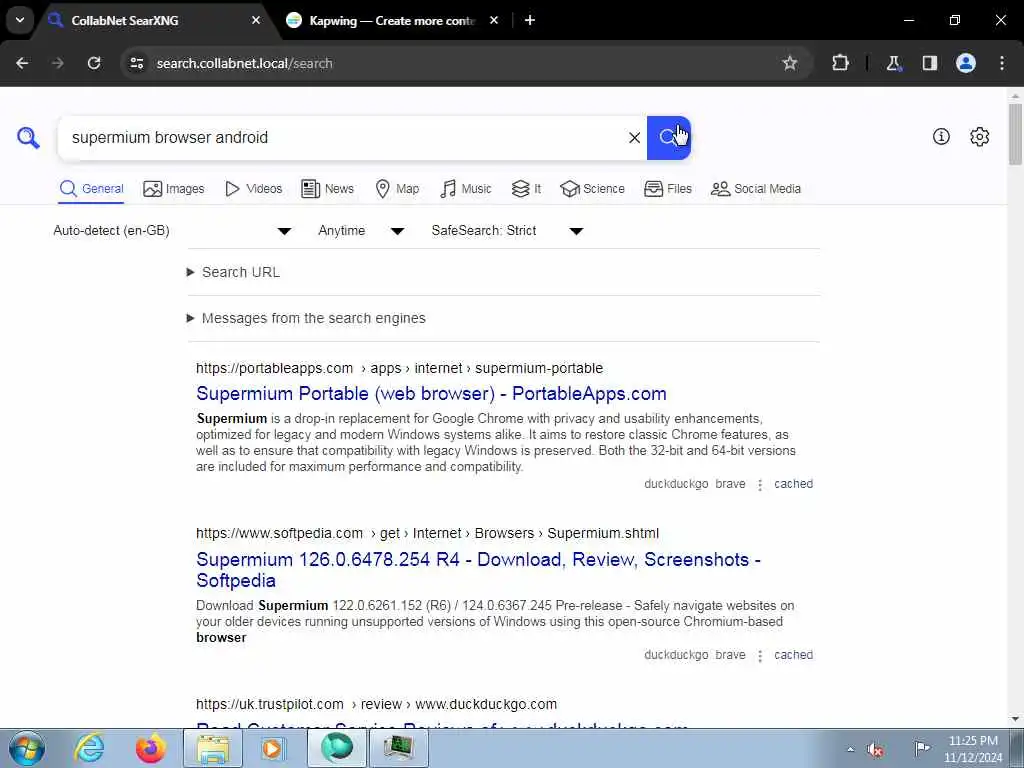Screen dimensions: 1024x768
Task: Open cached link for Softpedia result
Action: click(x=793, y=655)
